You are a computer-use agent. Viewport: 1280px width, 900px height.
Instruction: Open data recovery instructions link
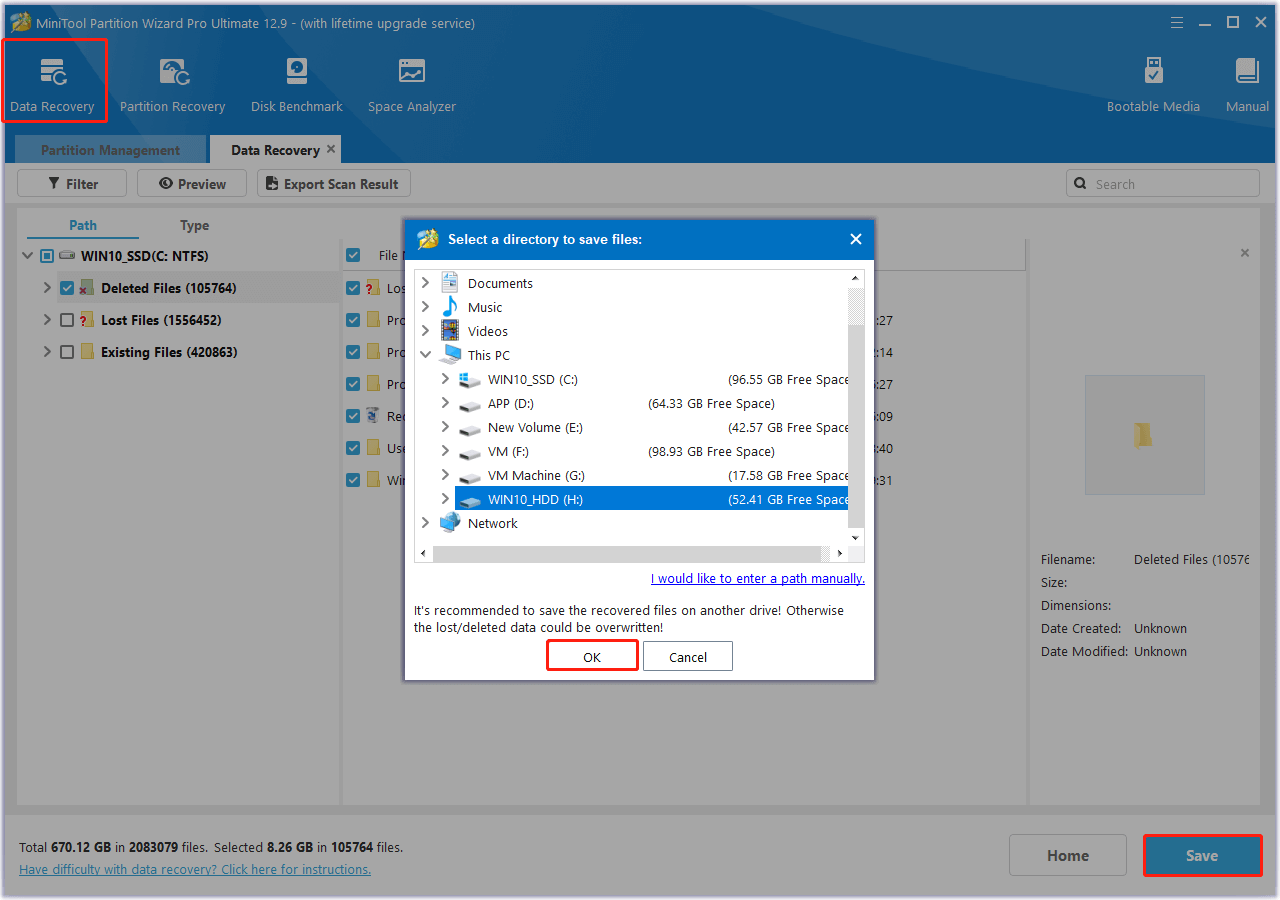195,869
